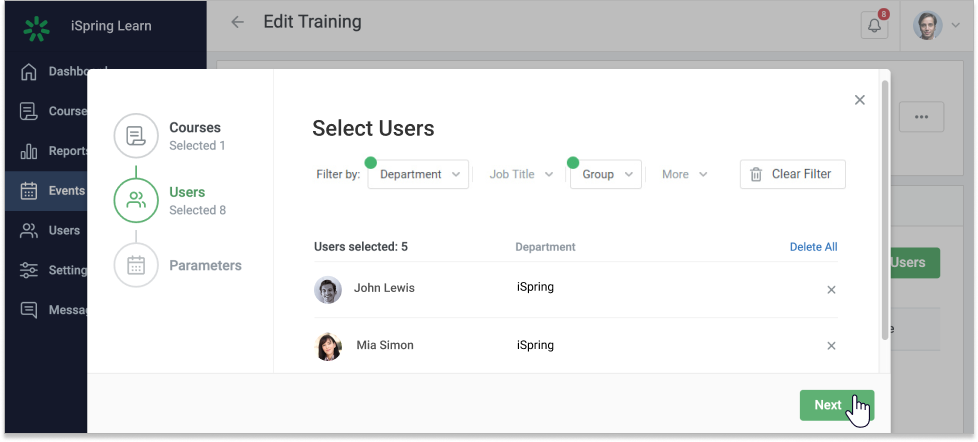Open the Job Title filter dropdown

pyautogui.click(x=520, y=174)
